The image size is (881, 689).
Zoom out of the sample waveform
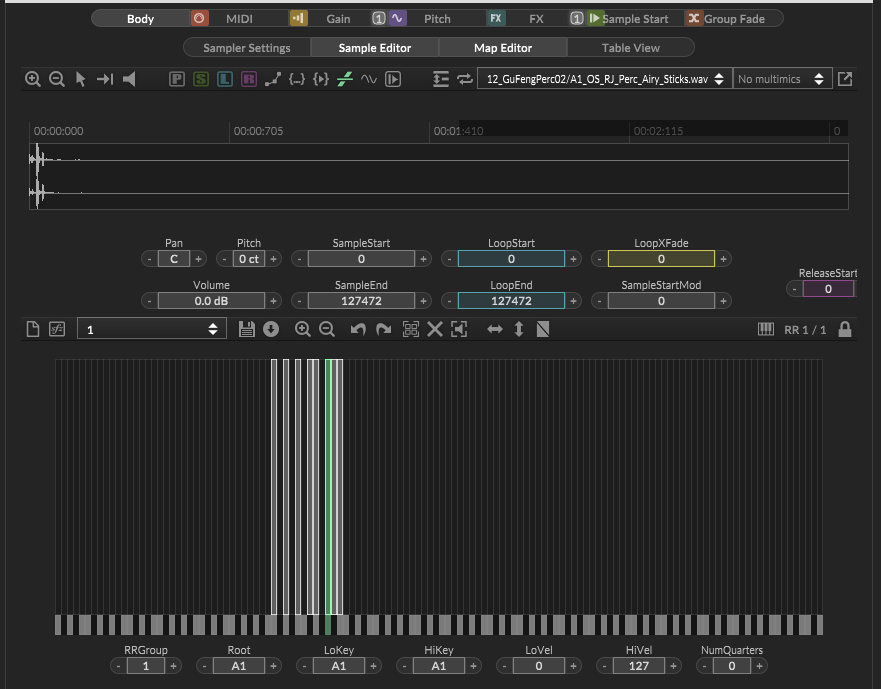coord(57,79)
